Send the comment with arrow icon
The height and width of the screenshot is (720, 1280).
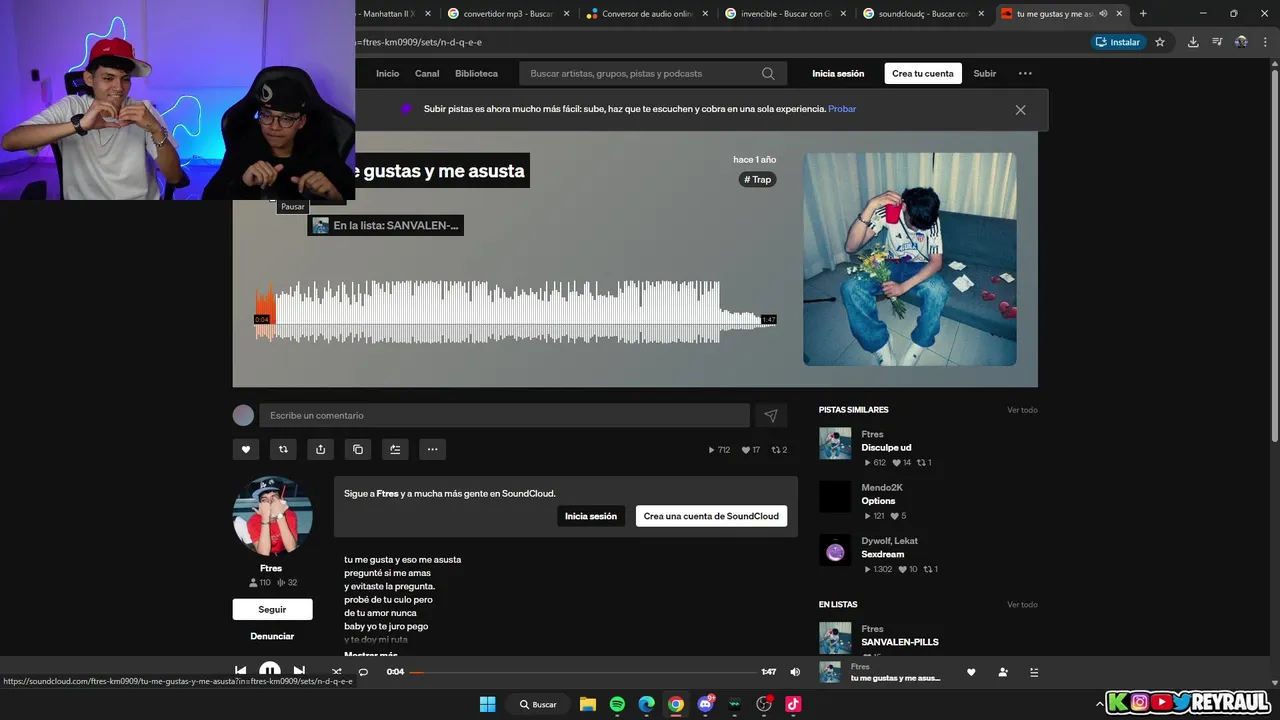tap(771, 415)
